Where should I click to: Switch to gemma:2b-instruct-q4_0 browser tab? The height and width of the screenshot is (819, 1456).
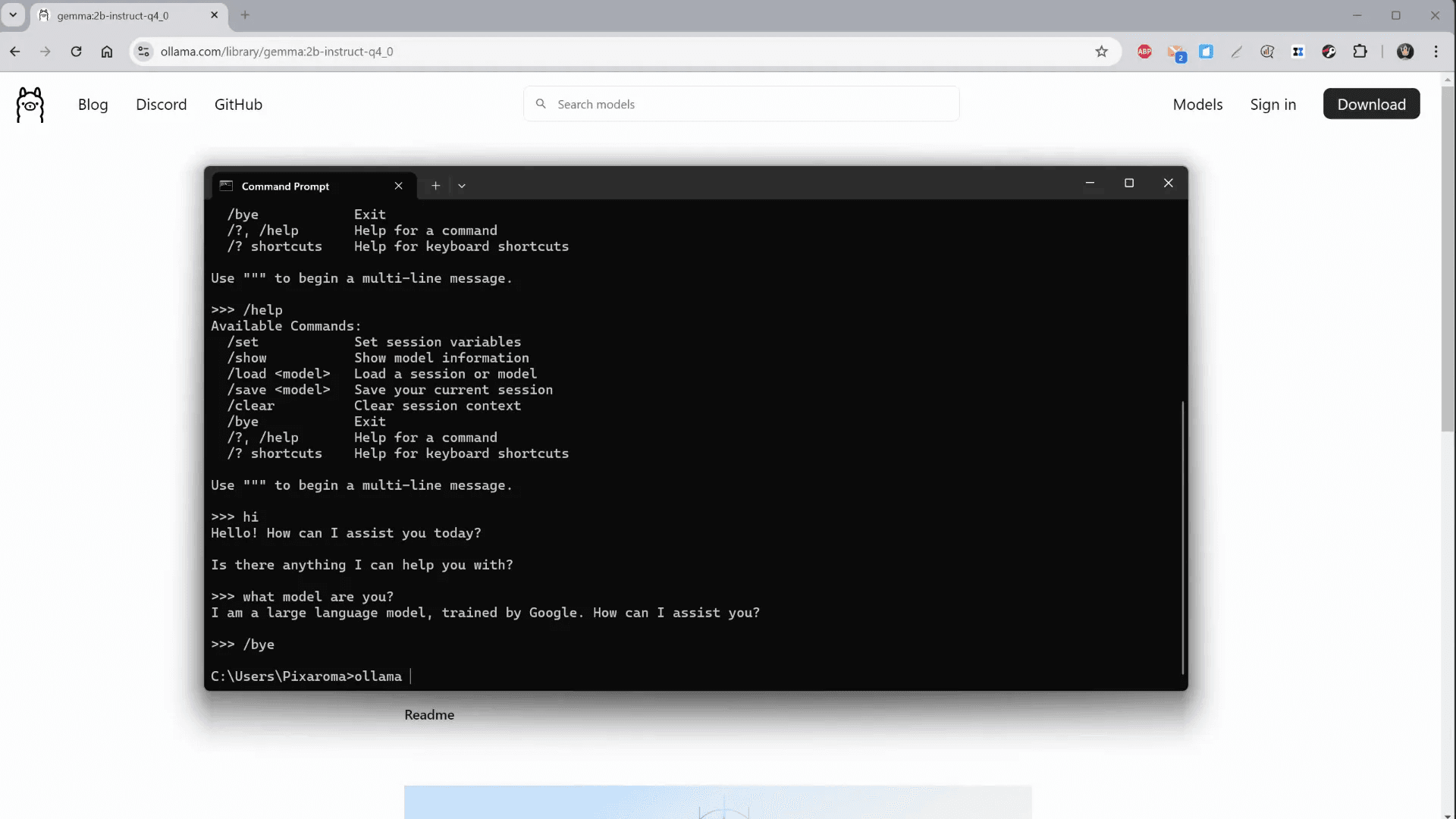tap(114, 15)
